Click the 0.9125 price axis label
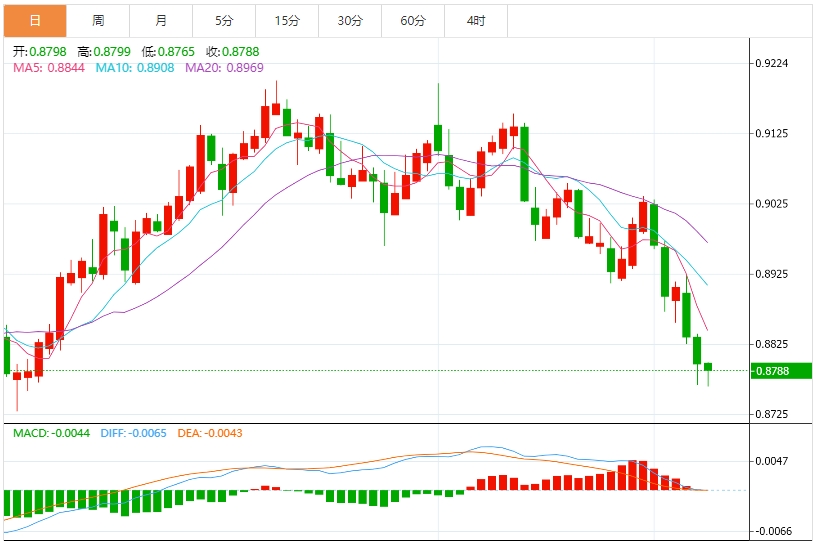This screenshot has height=541, width=820. coord(772,133)
